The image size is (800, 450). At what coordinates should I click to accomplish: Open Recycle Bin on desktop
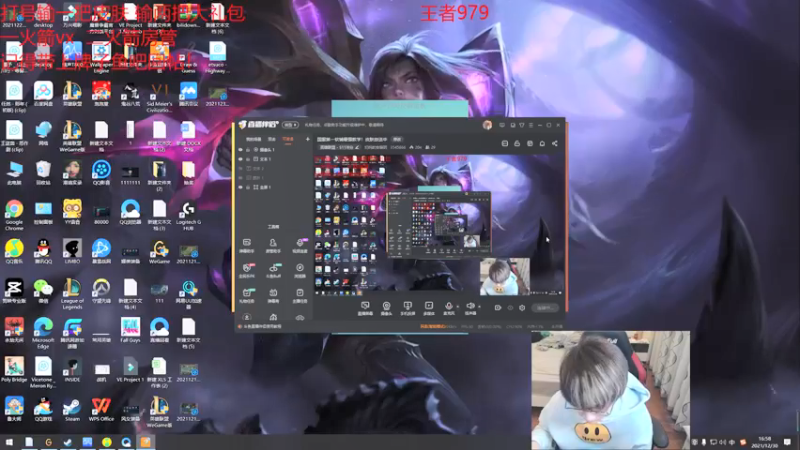(x=43, y=173)
